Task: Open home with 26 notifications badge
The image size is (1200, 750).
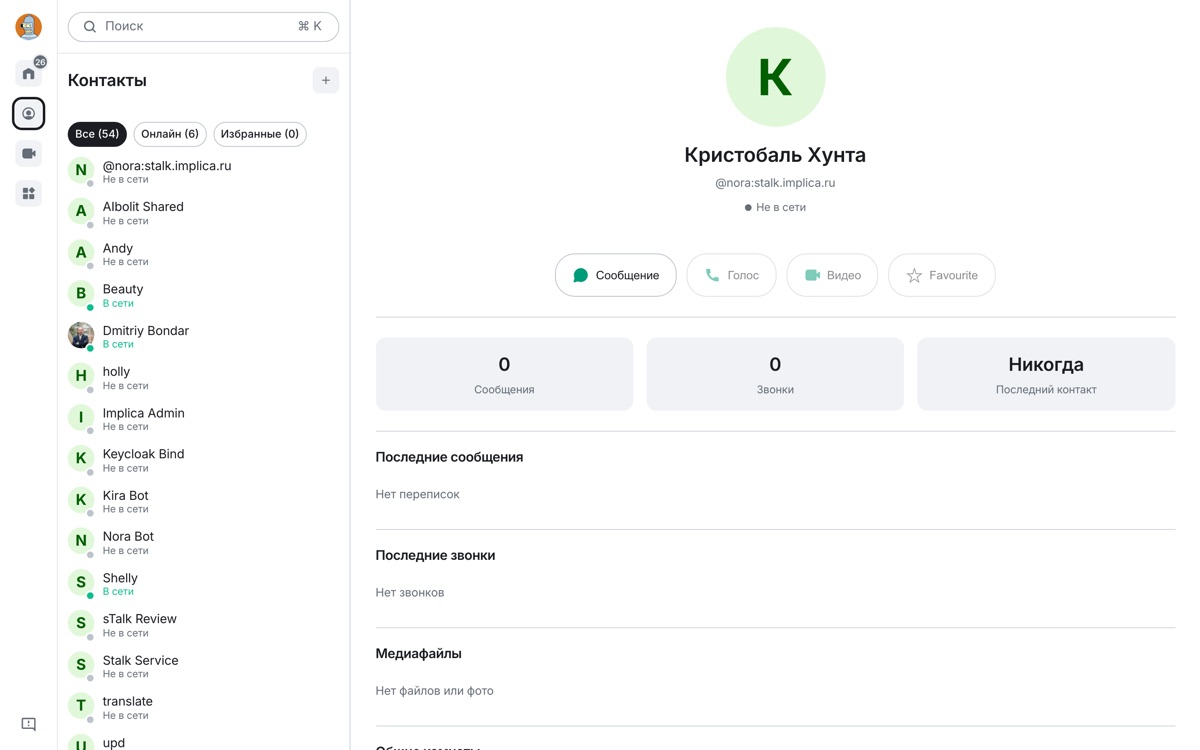Action: (29, 73)
